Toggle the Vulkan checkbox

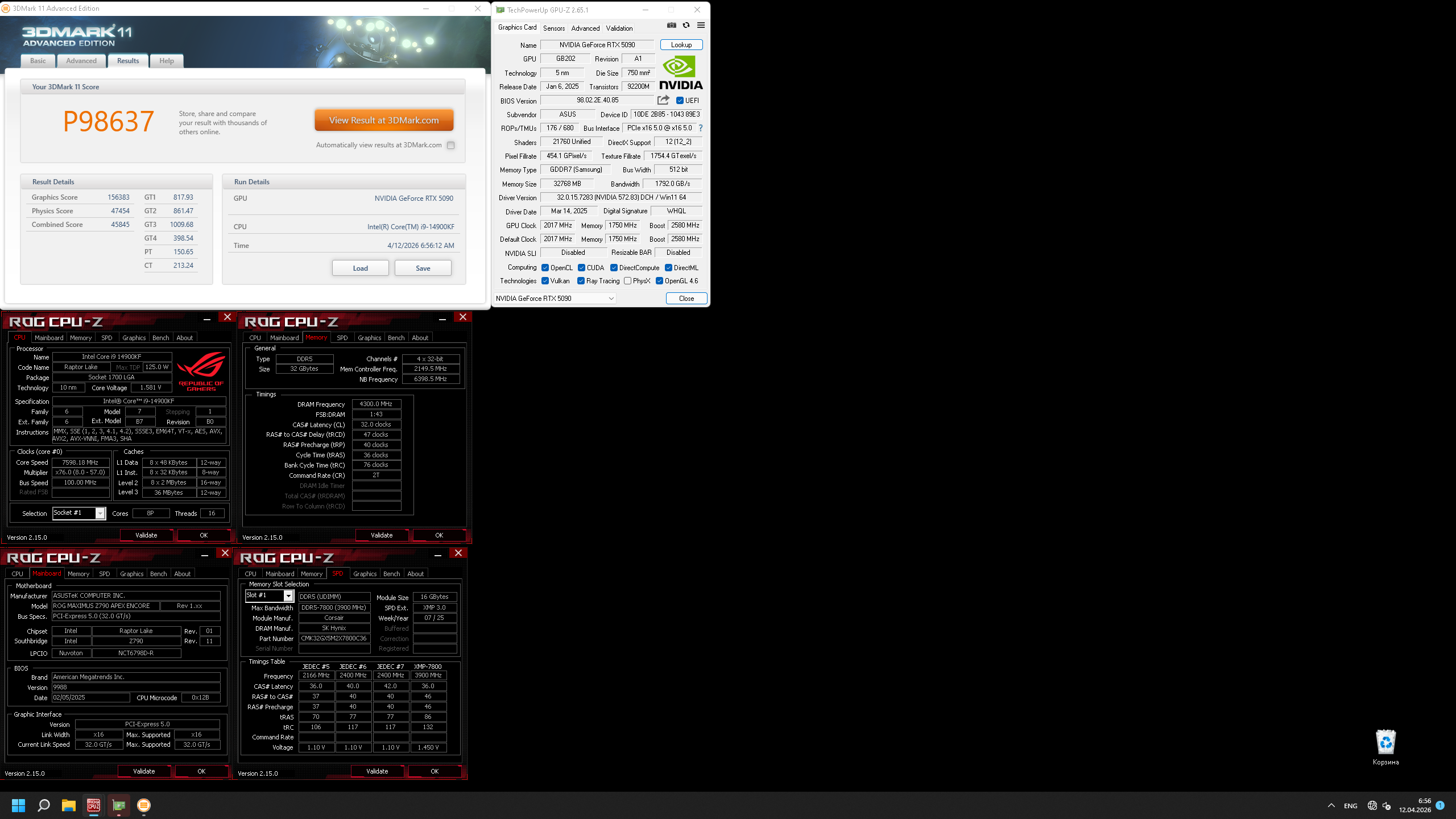coord(545,281)
